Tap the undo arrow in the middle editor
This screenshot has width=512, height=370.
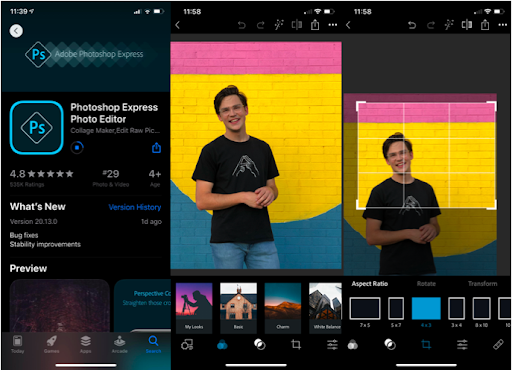click(x=242, y=25)
